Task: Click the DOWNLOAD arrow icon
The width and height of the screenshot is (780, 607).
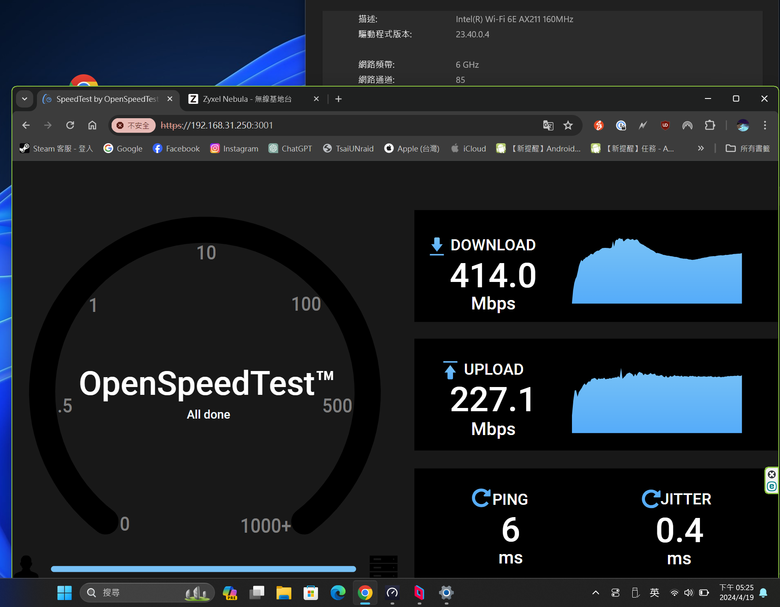Action: (x=436, y=246)
